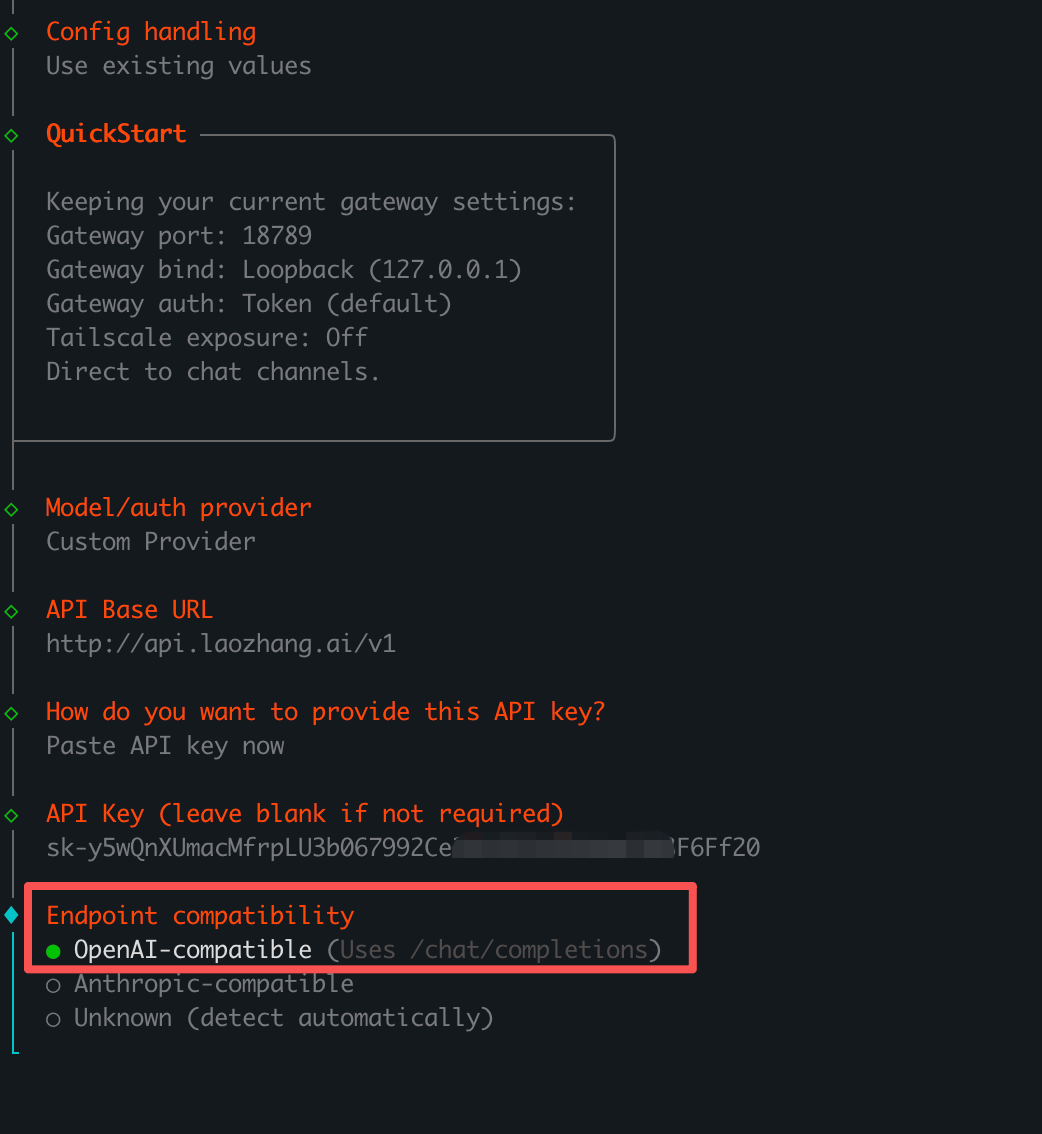Click the masked API key value field

point(402,847)
